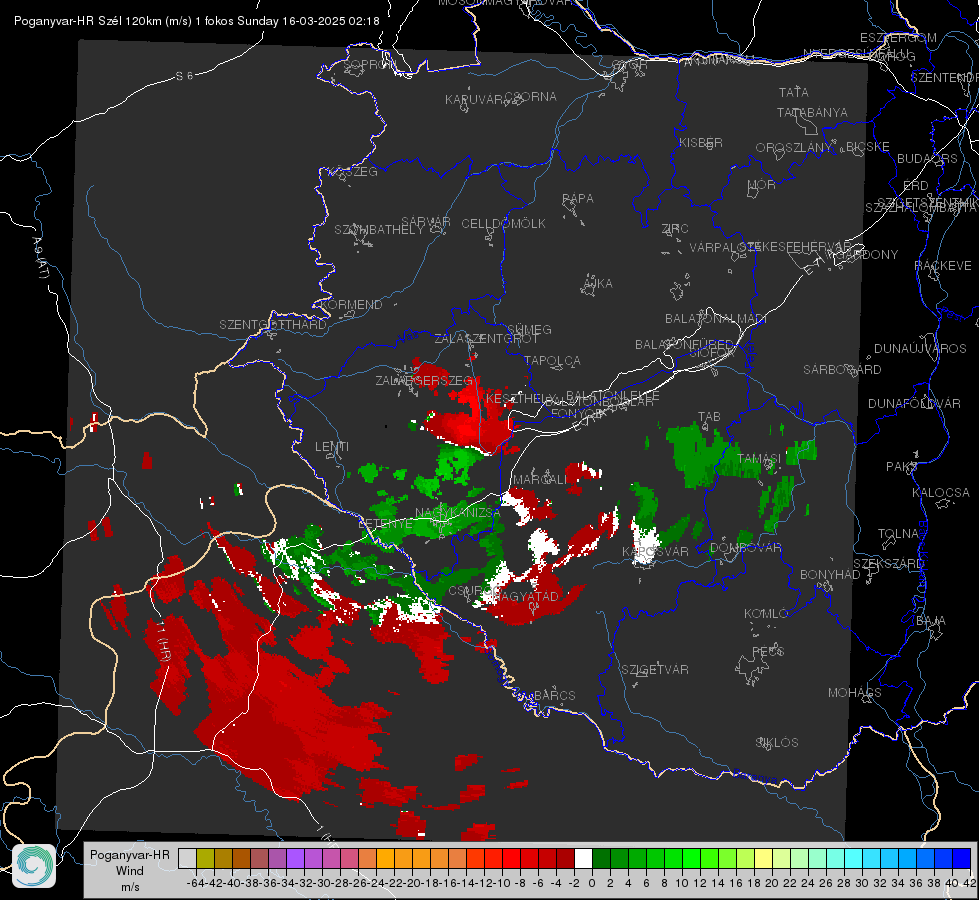Screen dimensions: 979x900
Task: Click the DOMBOVÁR city label
Action: [745, 548]
